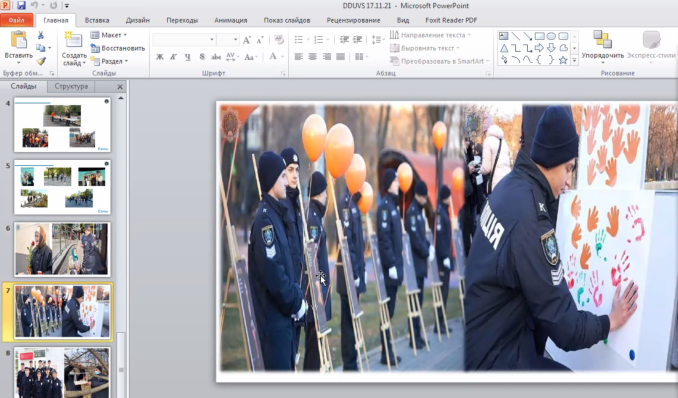Decrease font size with smaller A icon
This screenshot has height=398, width=678.
pyautogui.click(x=260, y=40)
